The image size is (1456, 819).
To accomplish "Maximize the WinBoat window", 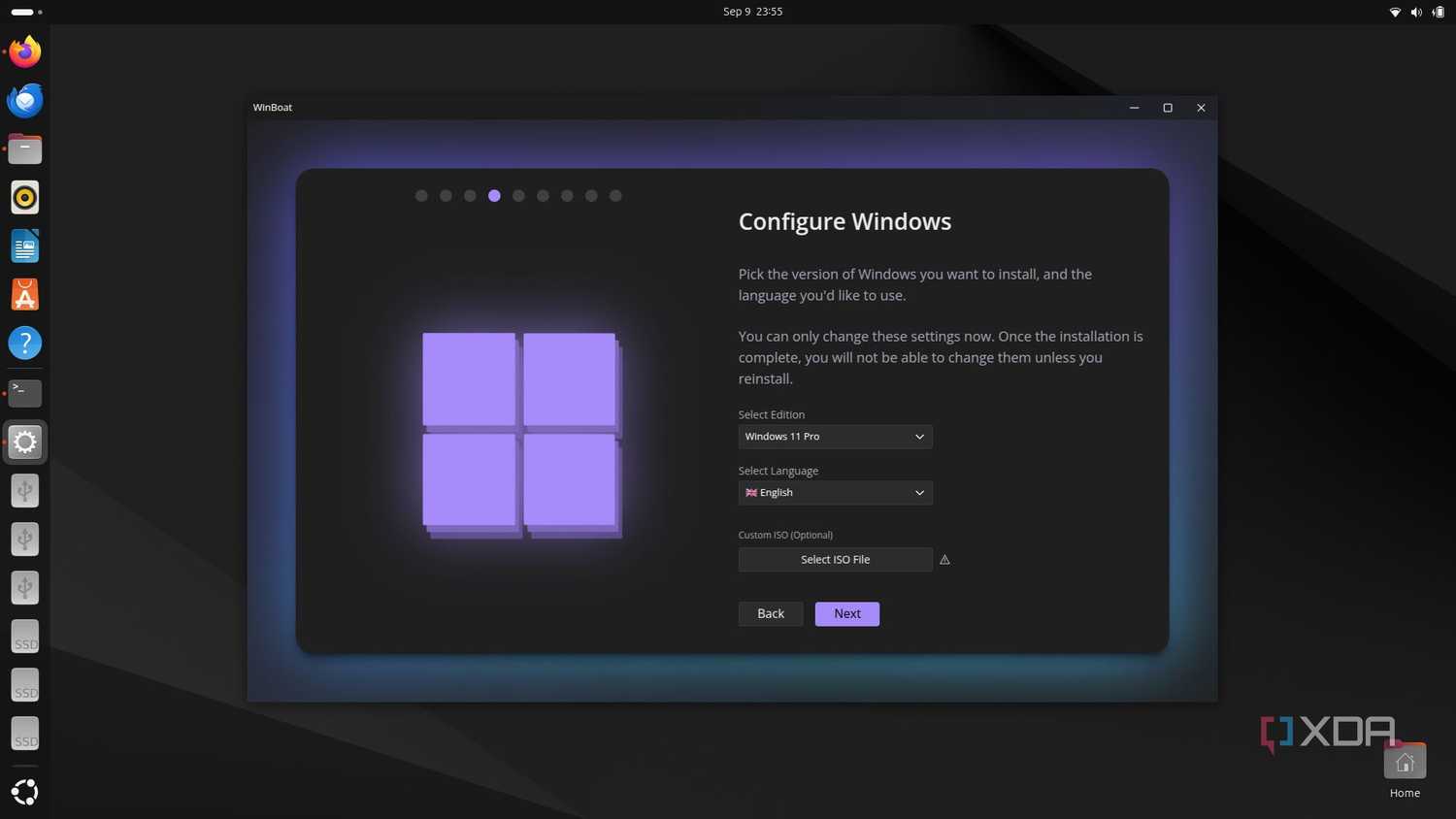I will click(x=1168, y=108).
